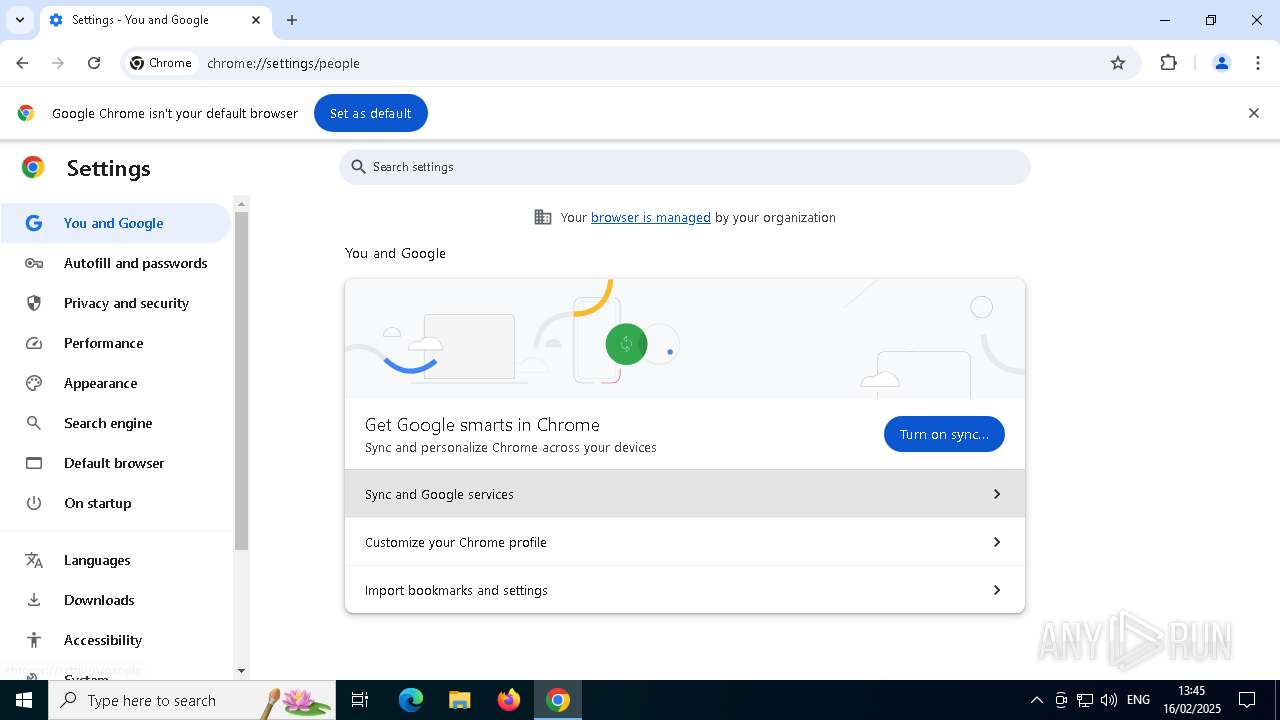This screenshot has height=720, width=1280.
Task: Click the download arrow icon
Action: pos(34,600)
